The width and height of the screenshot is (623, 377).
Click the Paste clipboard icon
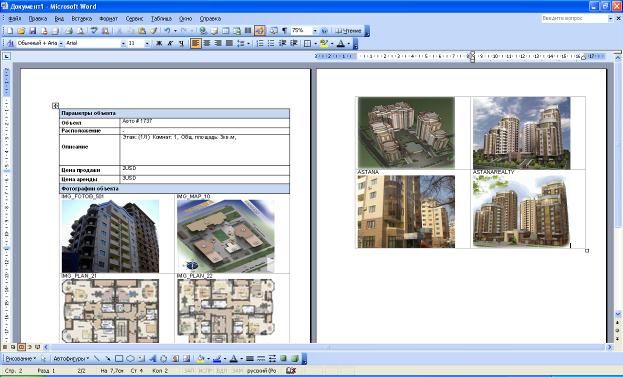142,31
